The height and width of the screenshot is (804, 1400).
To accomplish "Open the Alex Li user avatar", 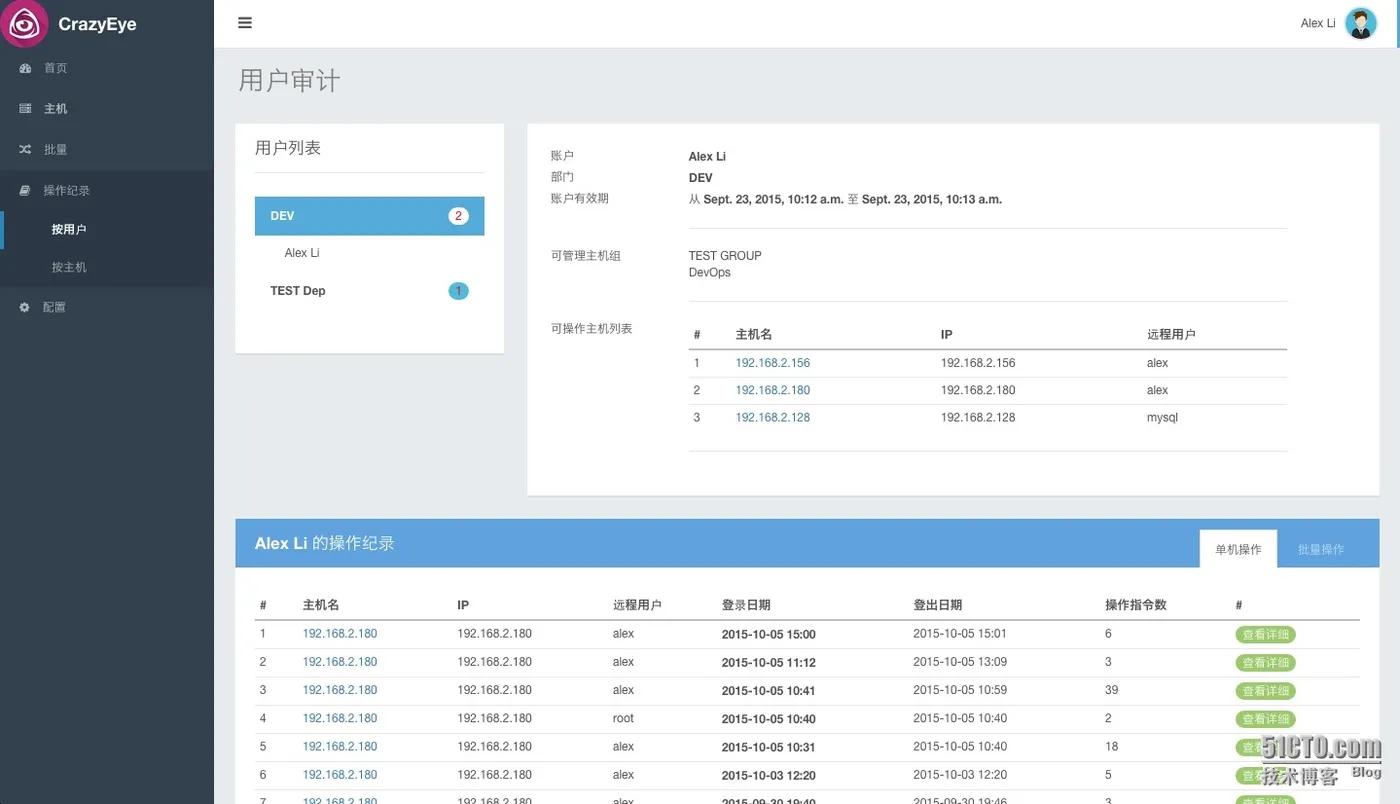I will [x=1360, y=23].
